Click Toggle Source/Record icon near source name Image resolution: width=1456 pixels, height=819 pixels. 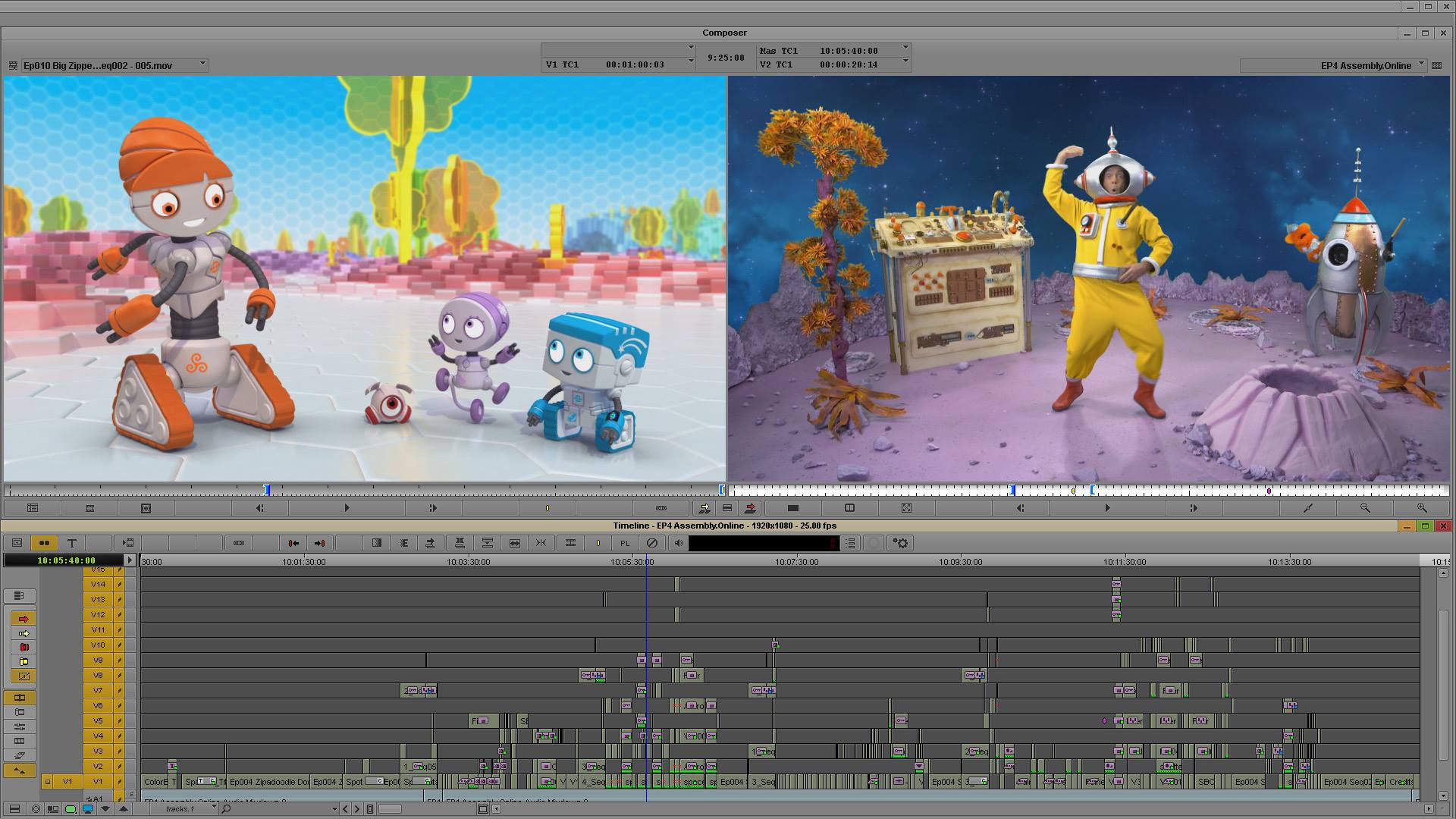coord(11,66)
